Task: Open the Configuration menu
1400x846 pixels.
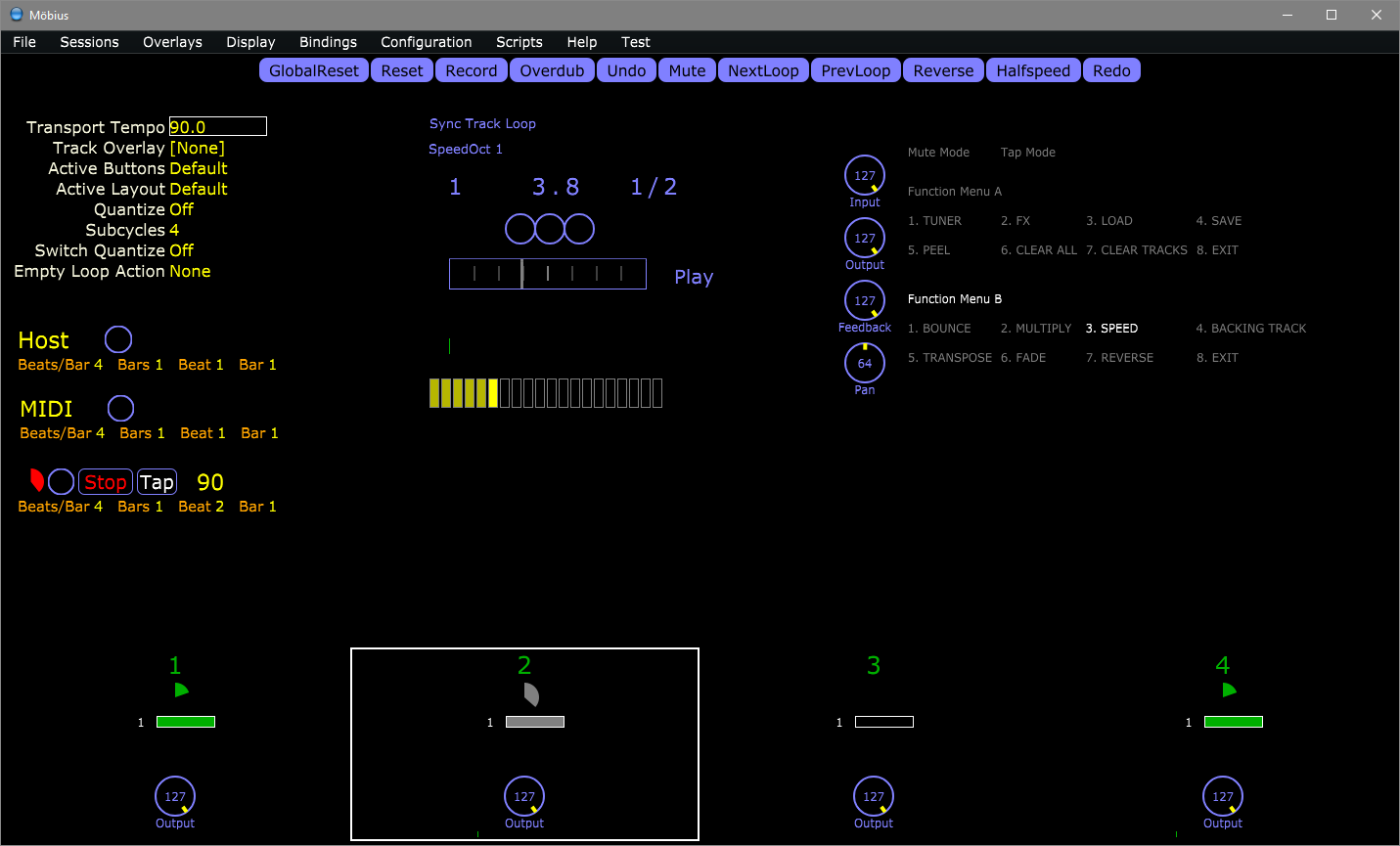Action: pyautogui.click(x=426, y=42)
